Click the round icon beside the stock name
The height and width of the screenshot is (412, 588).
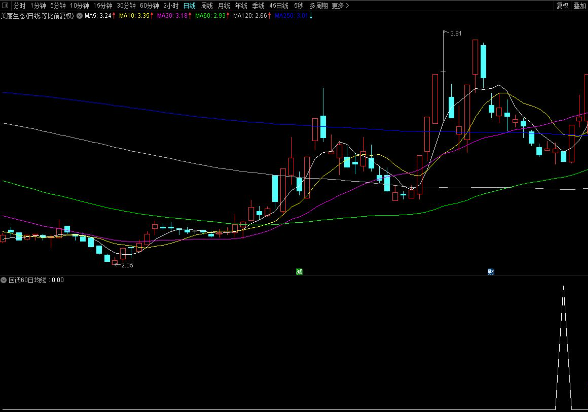click(80, 16)
